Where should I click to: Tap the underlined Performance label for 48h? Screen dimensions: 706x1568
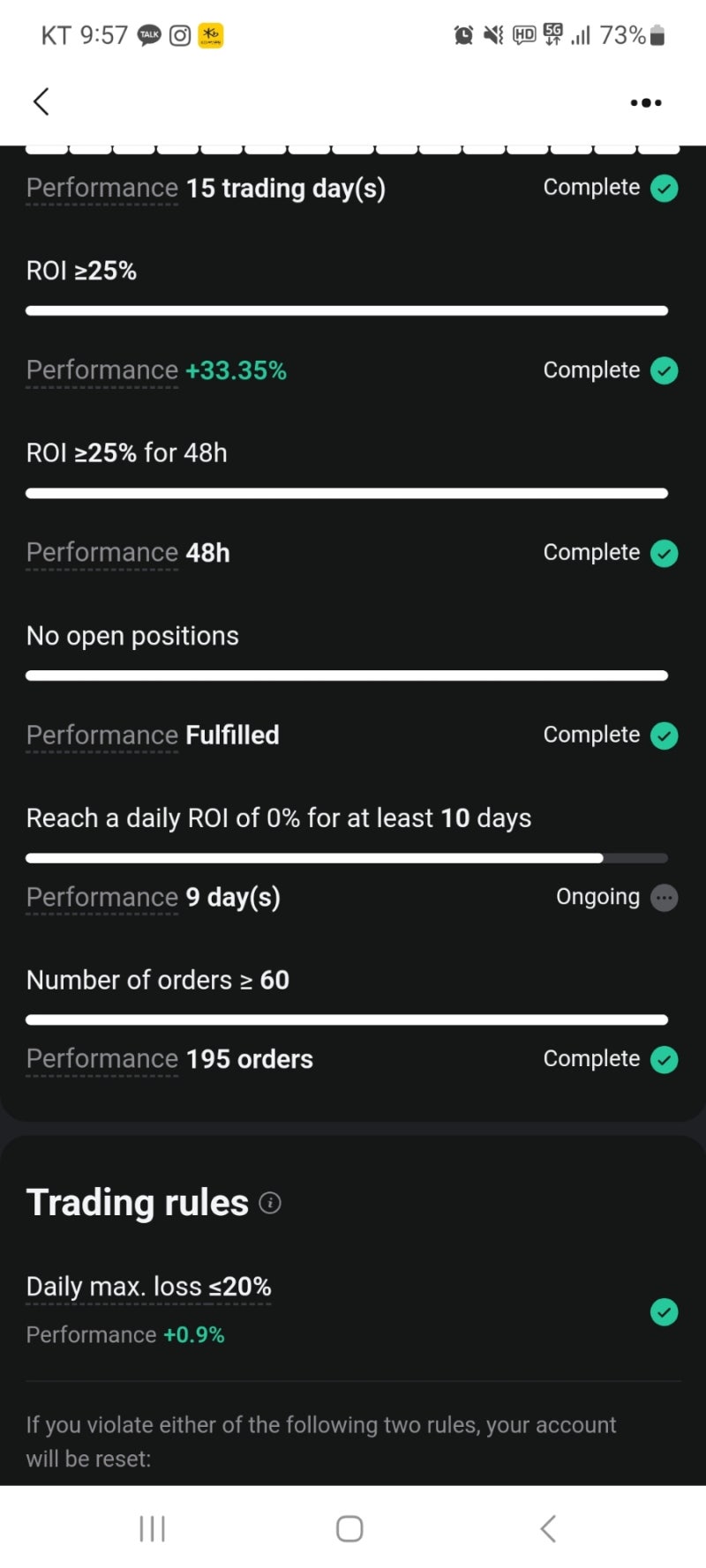(x=102, y=553)
